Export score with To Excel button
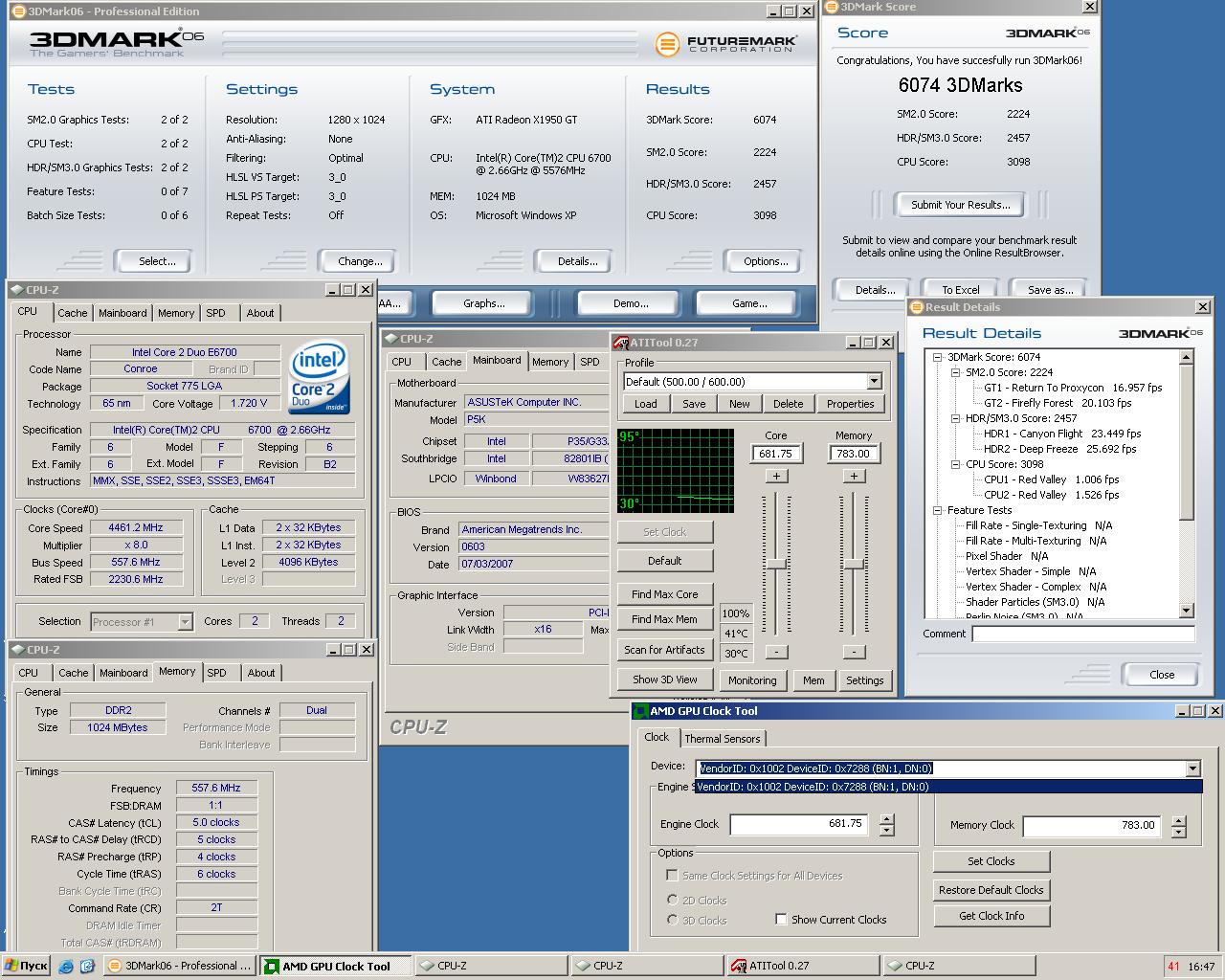Screen dimensions: 1225x980 click(x=960, y=289)
